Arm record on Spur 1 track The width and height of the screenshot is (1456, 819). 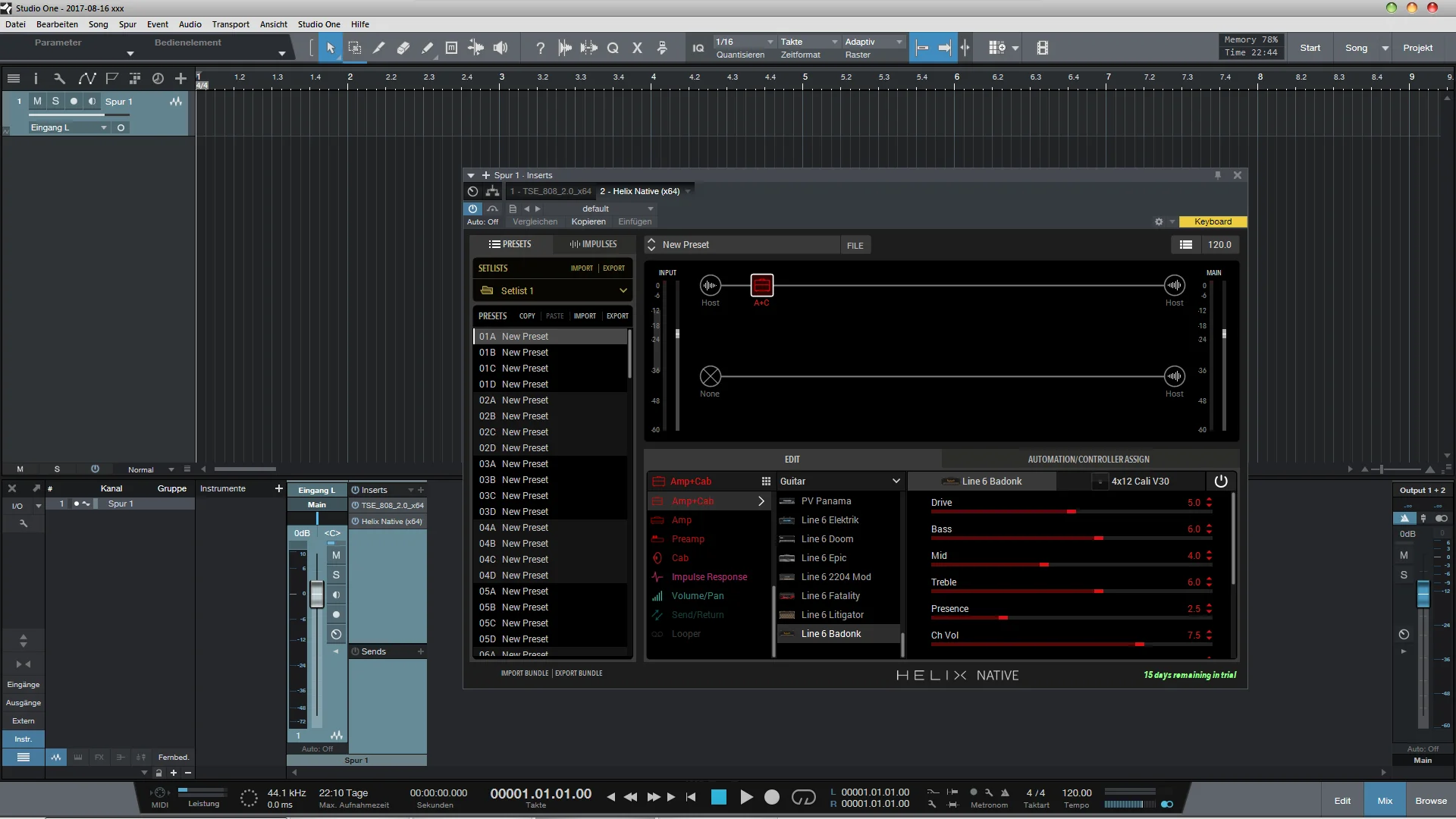(74, 101)
